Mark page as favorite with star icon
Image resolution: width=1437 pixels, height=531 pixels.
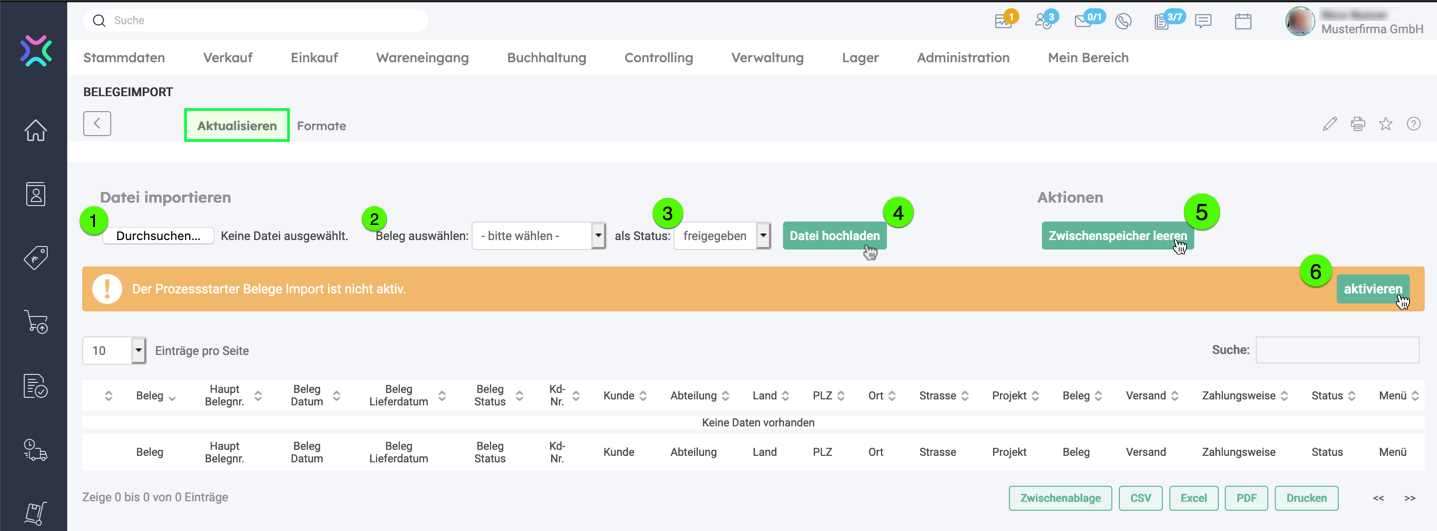point(1385,124)
